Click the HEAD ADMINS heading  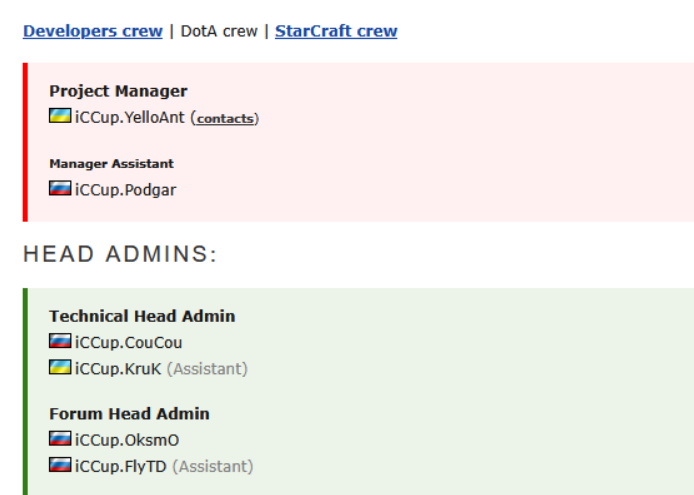click(120, 254)
